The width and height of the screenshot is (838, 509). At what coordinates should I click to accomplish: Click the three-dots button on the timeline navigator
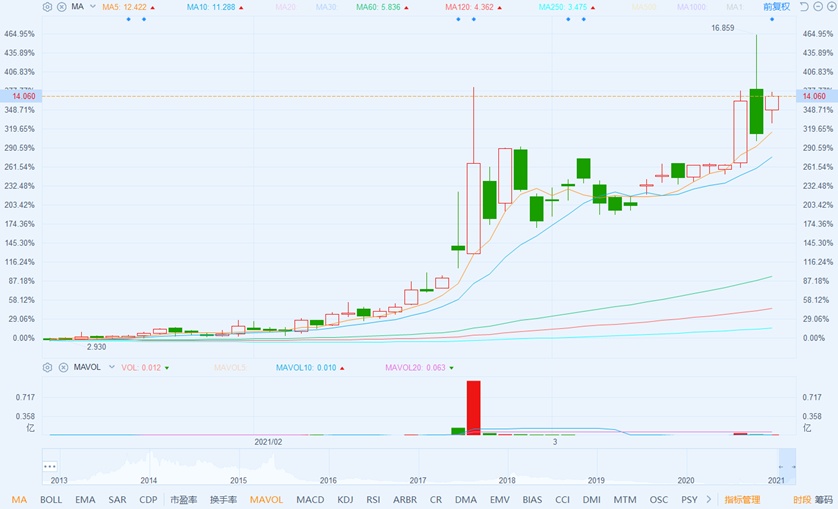(x=50, y=466)
